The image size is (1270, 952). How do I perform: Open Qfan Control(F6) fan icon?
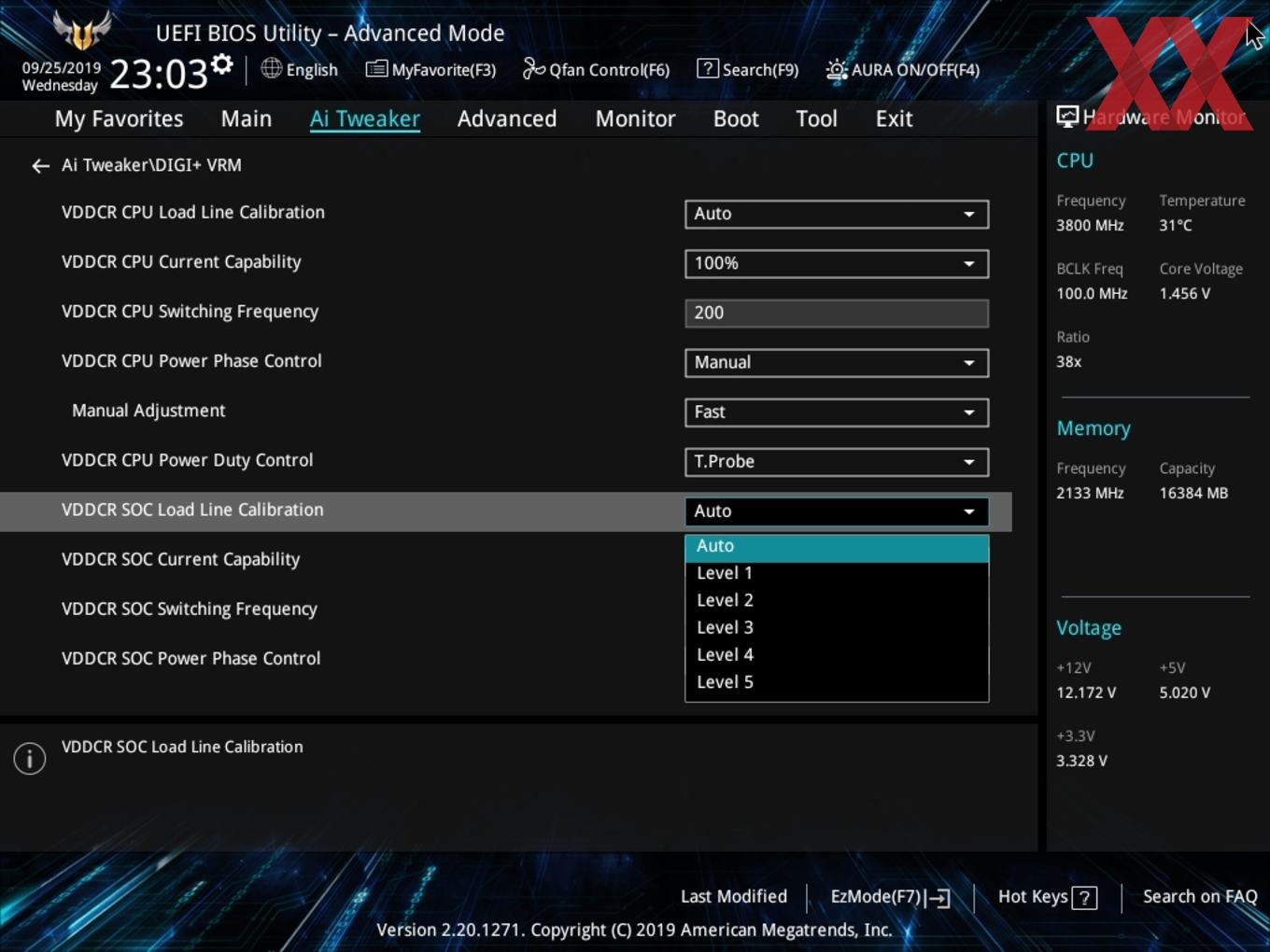[x=533, y=68]
